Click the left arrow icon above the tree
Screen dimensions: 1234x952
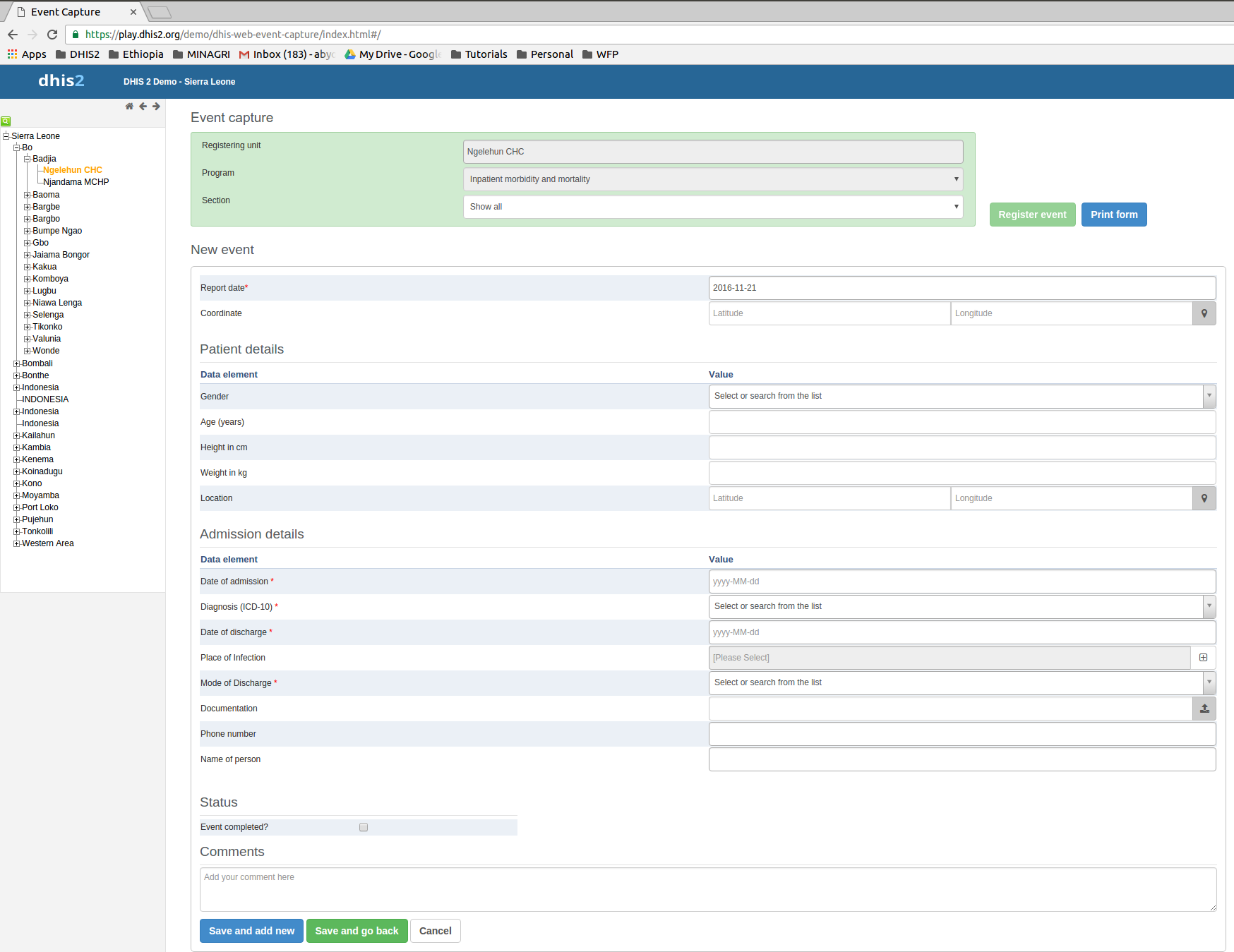click(x=143, y=107)
